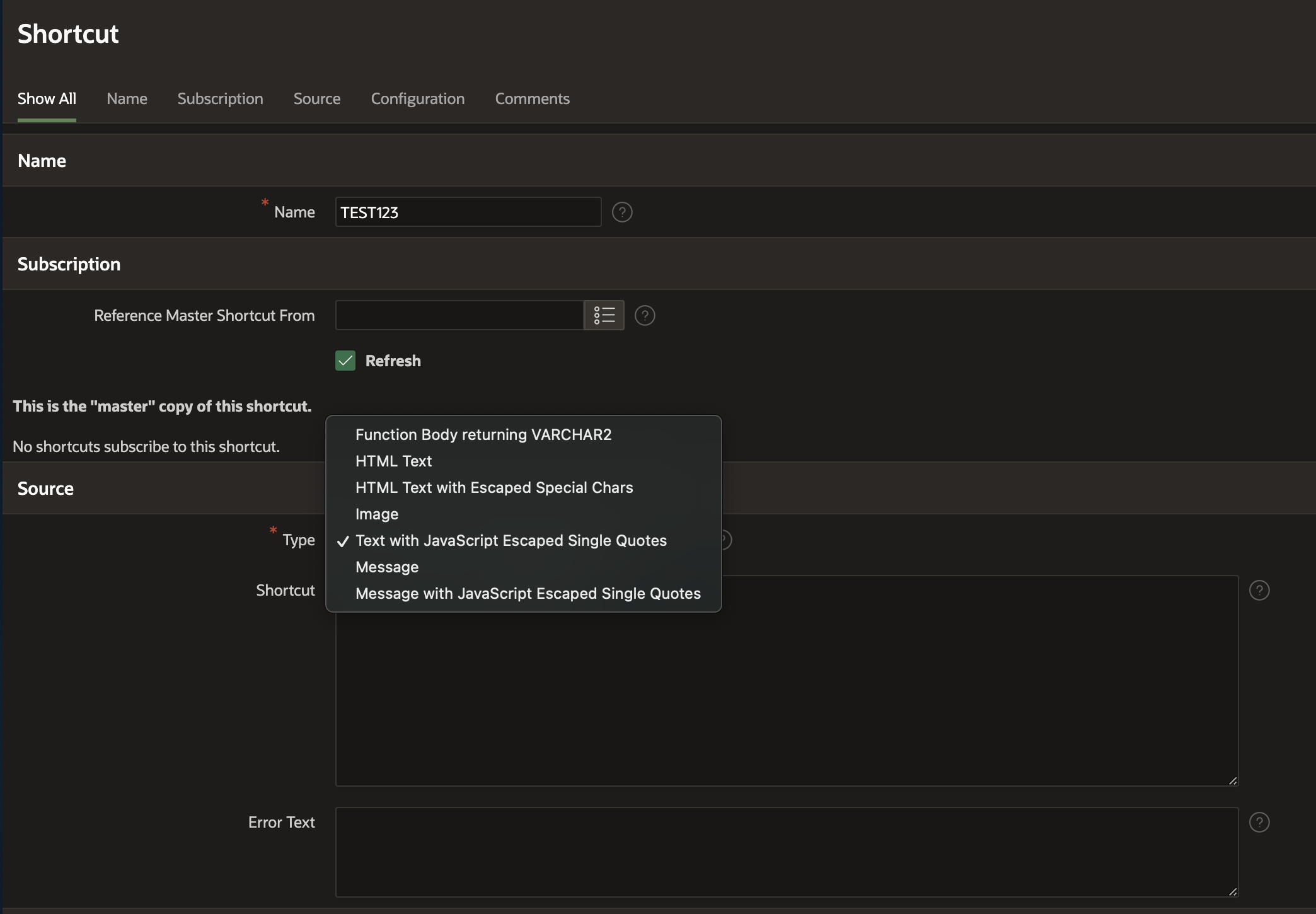This screenshot has height=914, width=1316.
Task: Choose Function Body returning VARCHAR2 option
Action: click(483, 435)
